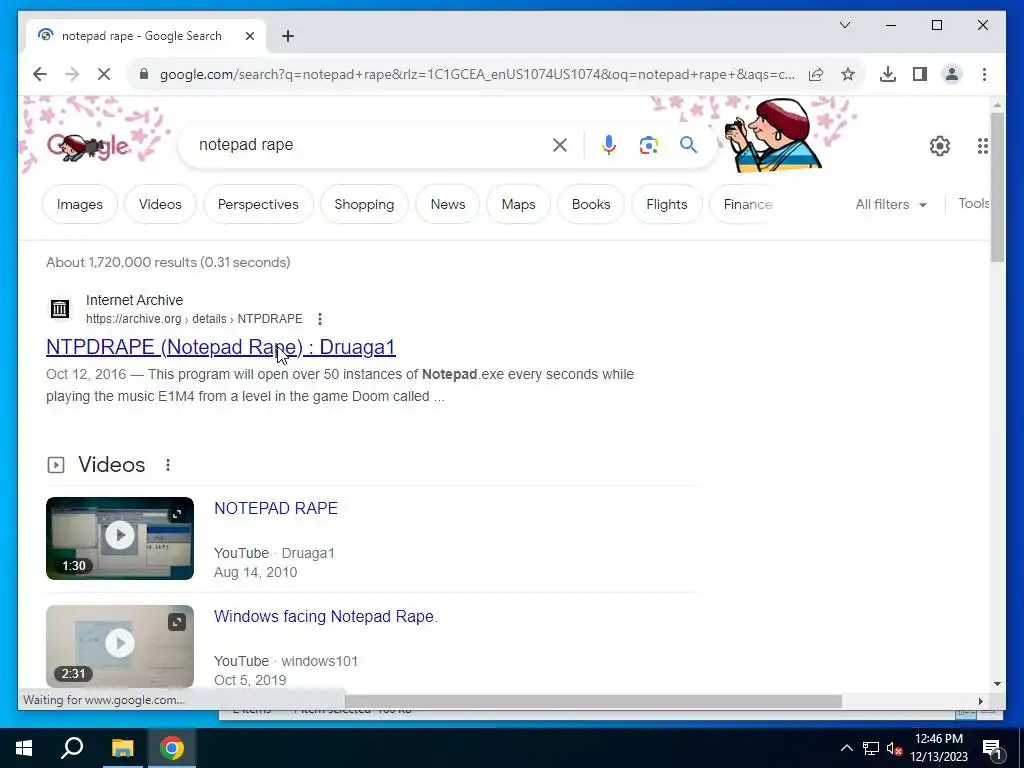
Task: Open the NOTEPAD RAPE video title link
Action: point(276,508)
